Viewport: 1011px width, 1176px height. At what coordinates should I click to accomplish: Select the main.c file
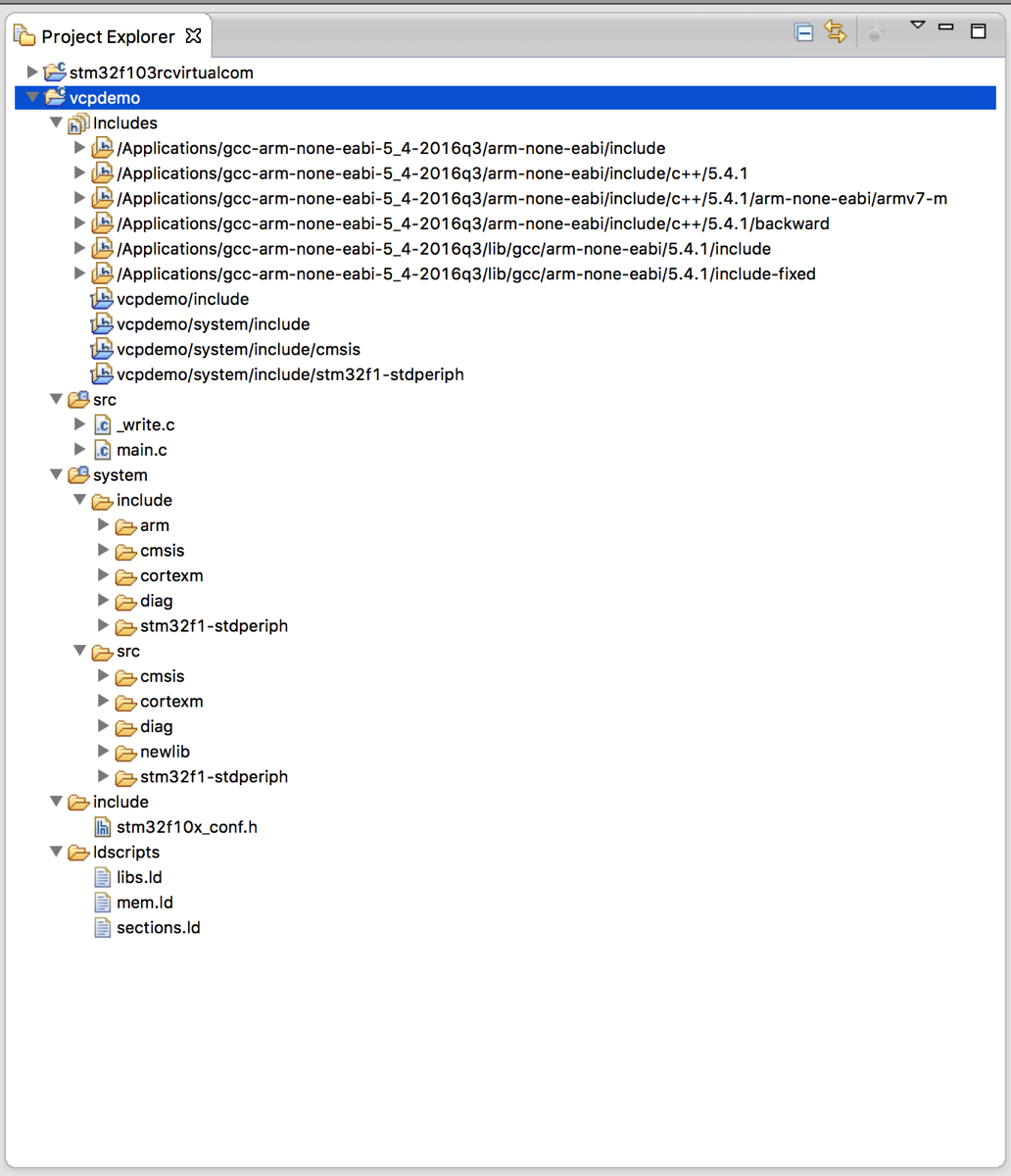(x=142, y=450)
